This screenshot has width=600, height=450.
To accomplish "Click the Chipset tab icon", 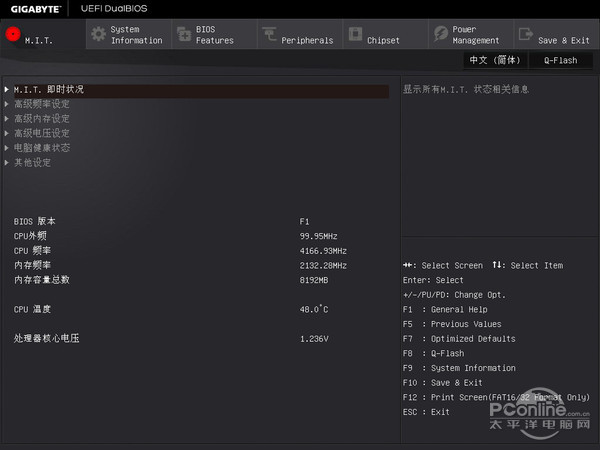I will pyautogui.click(x=355, y=35).
